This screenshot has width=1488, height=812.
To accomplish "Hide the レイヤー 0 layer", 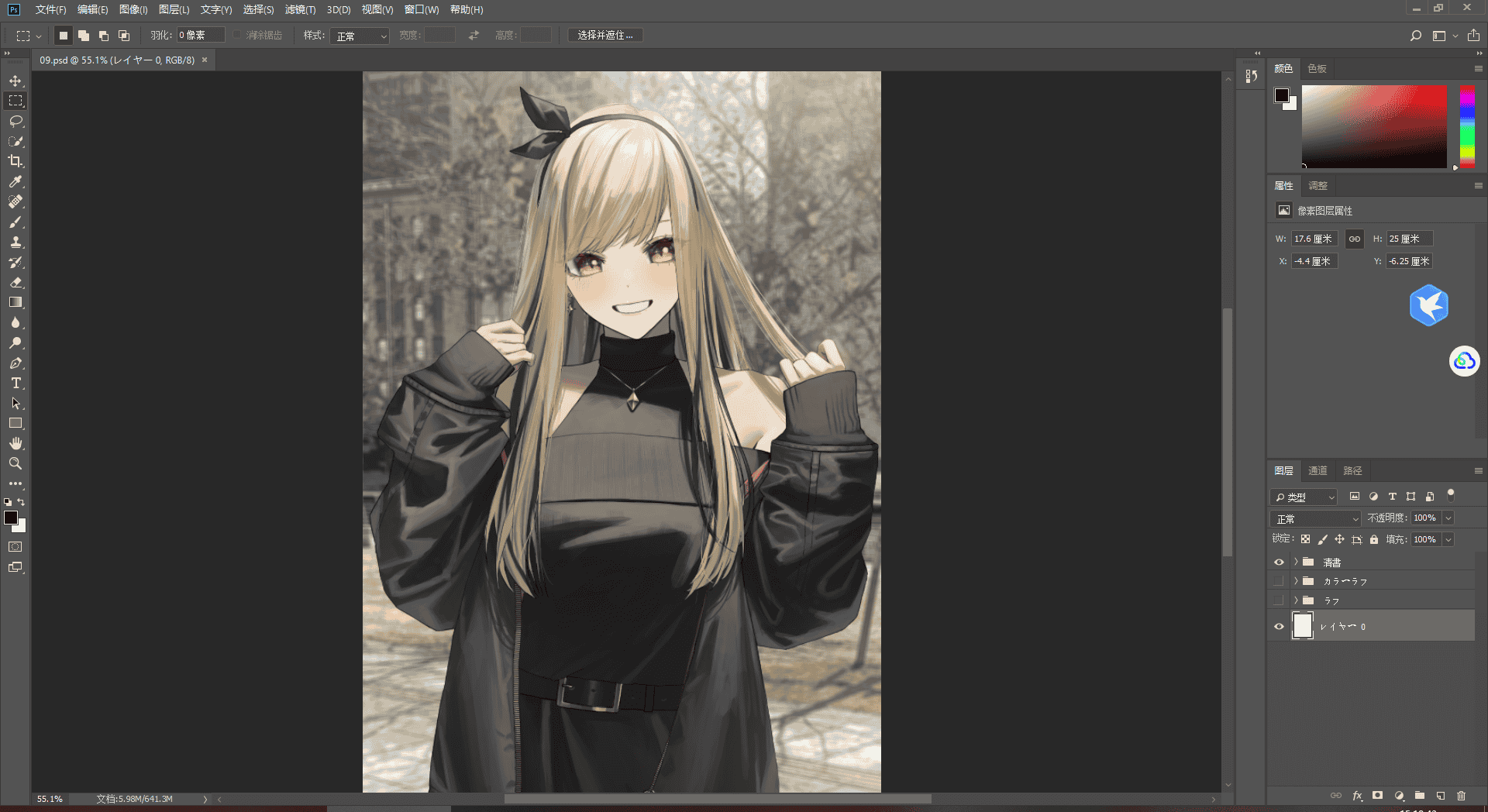I will click(x=1279, y=626).
